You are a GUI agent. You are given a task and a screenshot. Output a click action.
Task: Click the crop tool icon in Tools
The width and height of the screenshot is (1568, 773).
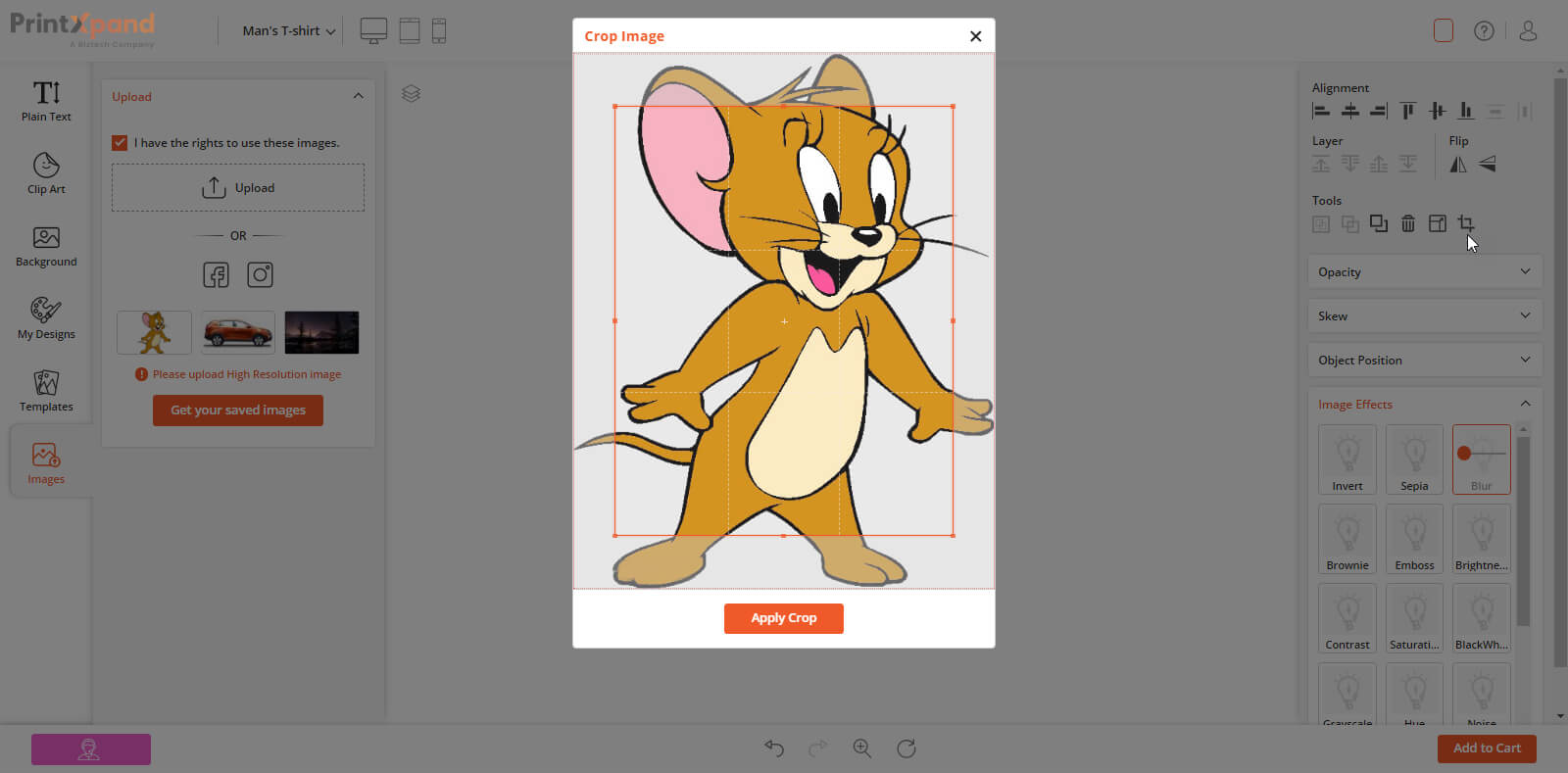click(1465, 223)
